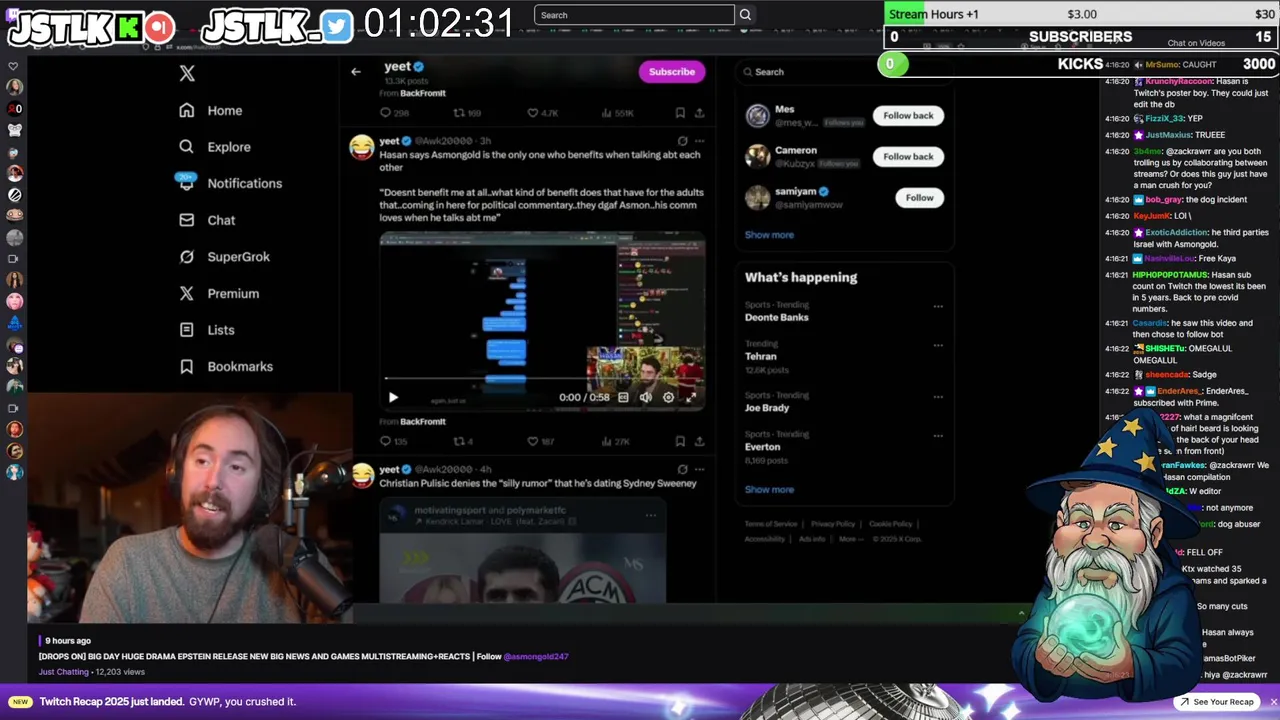The width and height of the screenshot is (1280, 720).
Task: Open the Premium page
Action: [x=219, y=294]
